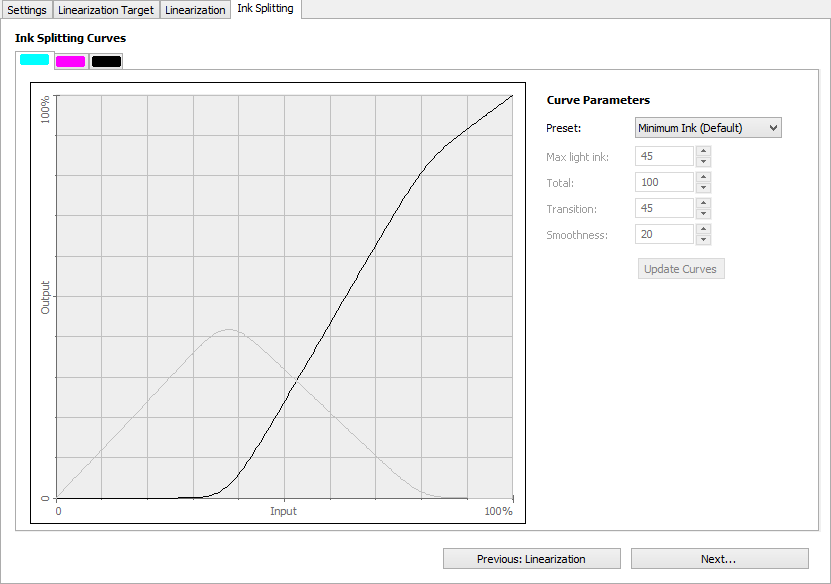Select the magenta ink curve tab
This screenshot has width=831, height=584.
[x=70, y=61]
